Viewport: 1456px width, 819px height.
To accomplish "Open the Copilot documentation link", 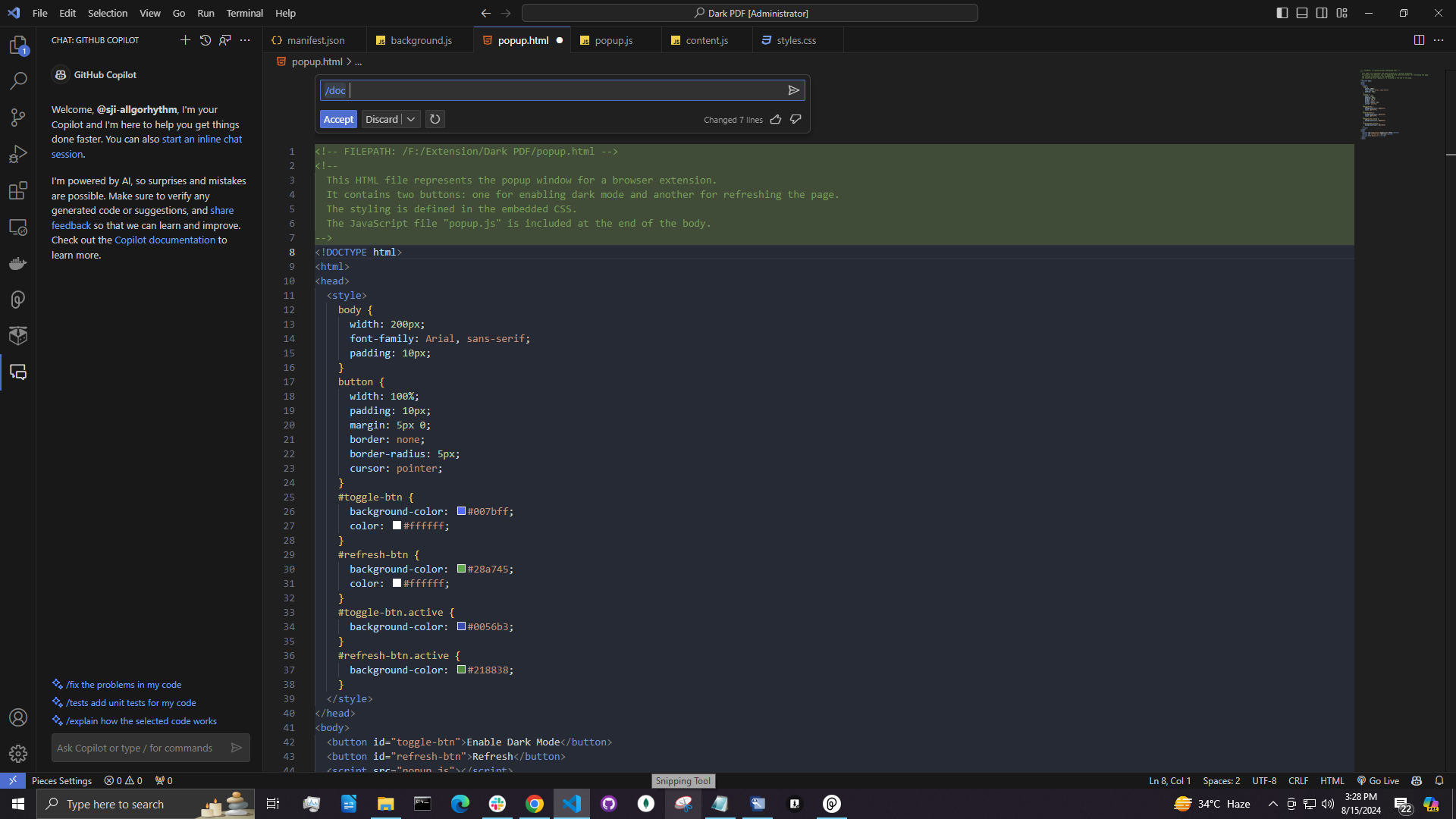I will [x=165, y=240].
